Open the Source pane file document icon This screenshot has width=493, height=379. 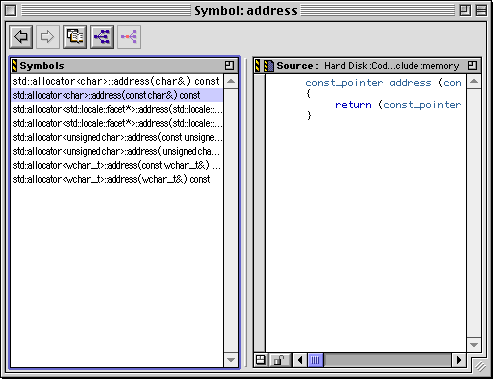[x=269, y=66]
